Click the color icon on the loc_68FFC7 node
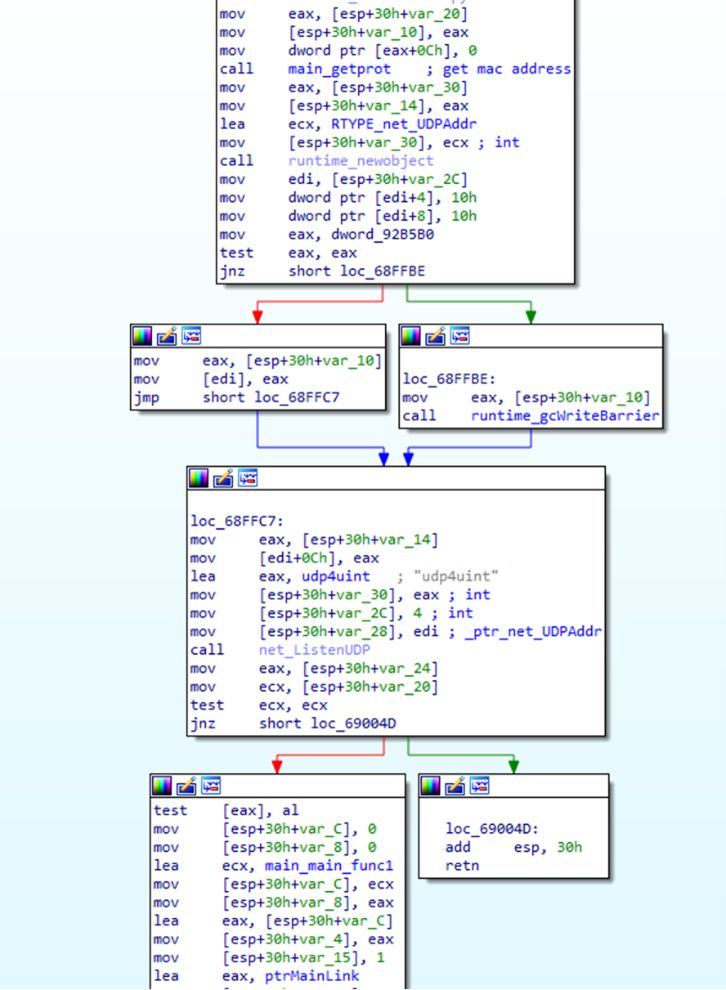Screen dimensions: 726x990 200,478
